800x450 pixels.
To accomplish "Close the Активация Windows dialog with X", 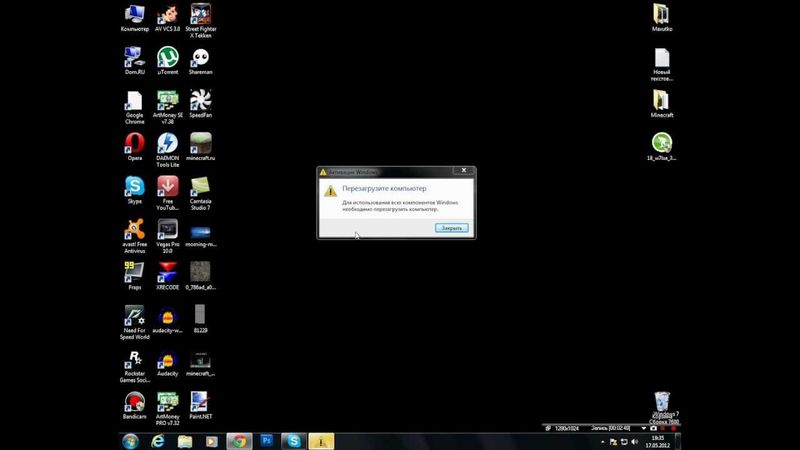I will [x=463, y=170].
